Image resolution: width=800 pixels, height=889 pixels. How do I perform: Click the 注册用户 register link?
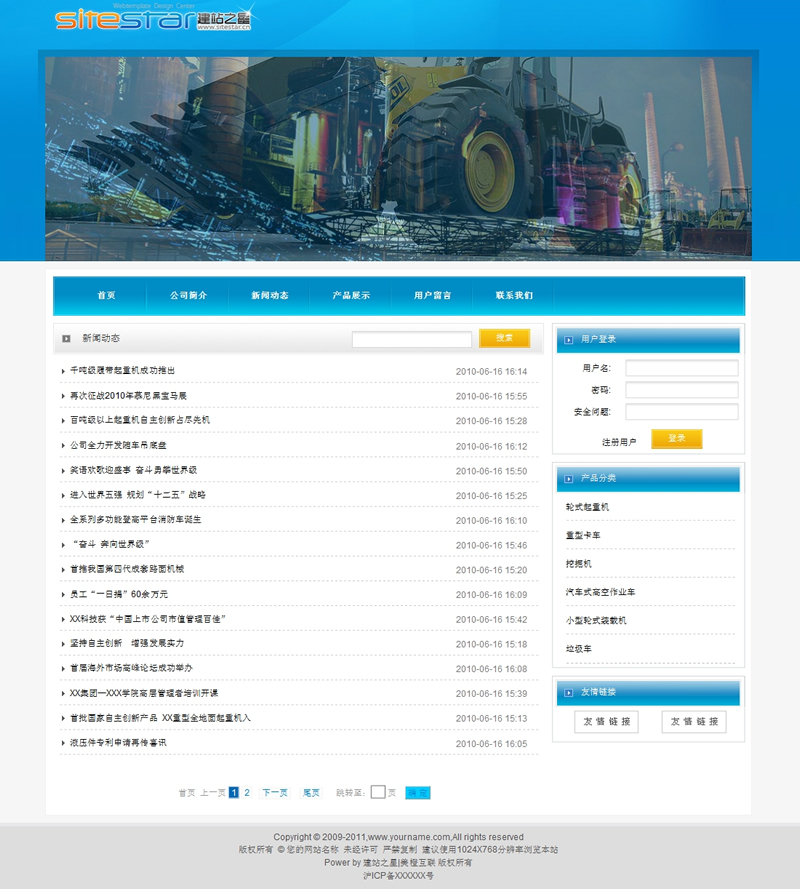coord(618,441)
